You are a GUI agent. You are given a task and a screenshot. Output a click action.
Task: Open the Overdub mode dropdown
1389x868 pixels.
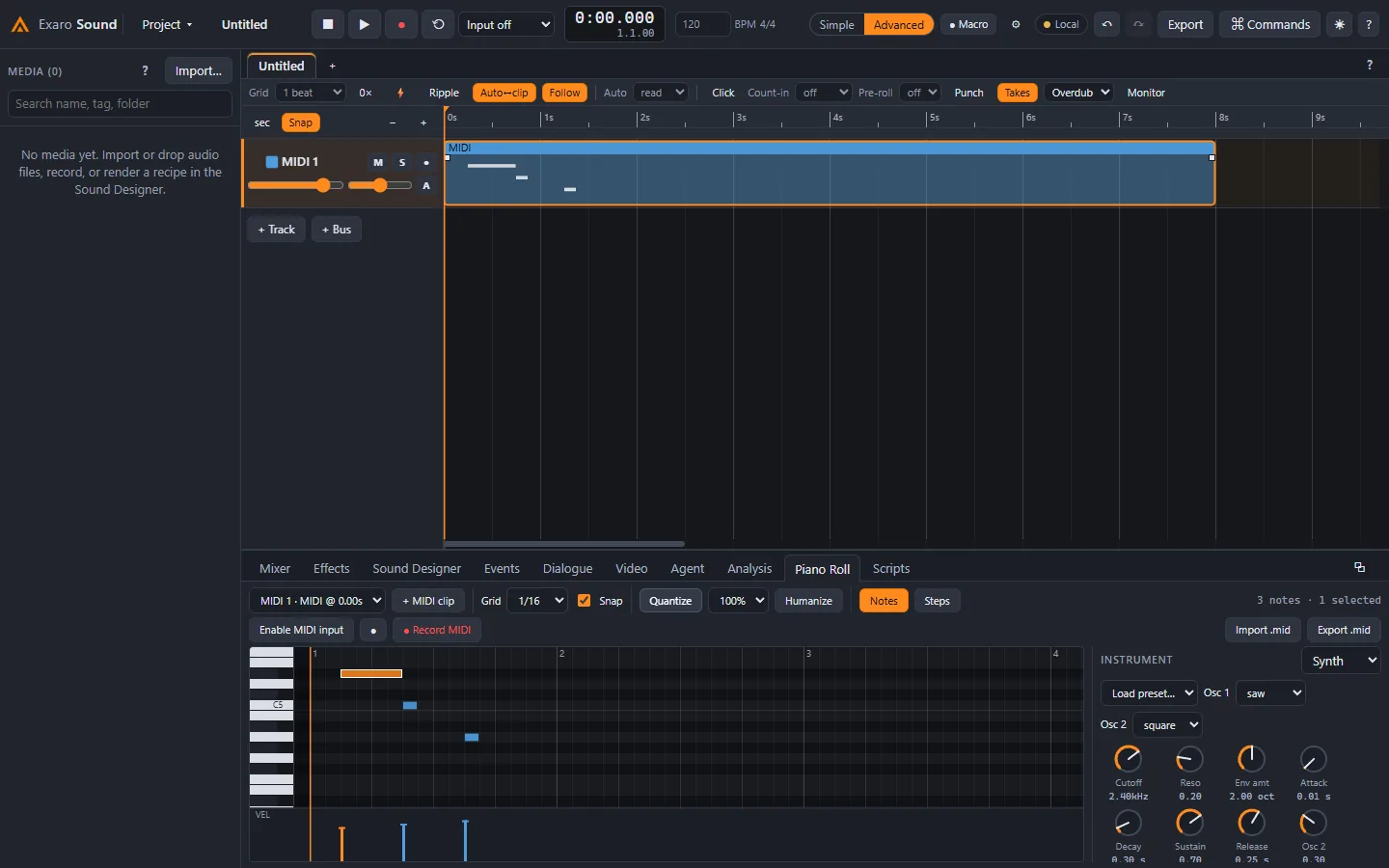click(1079, 93)
